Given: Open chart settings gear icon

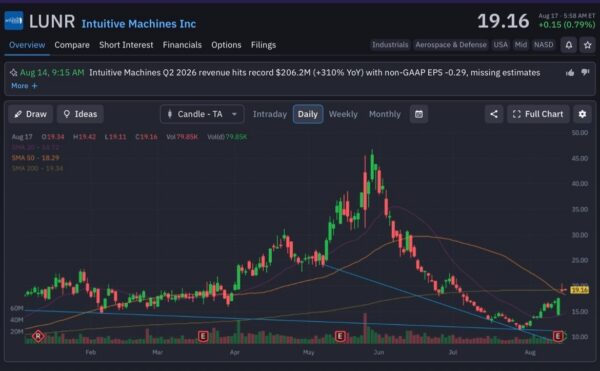Looking at the screenshot, I should 582,114.
